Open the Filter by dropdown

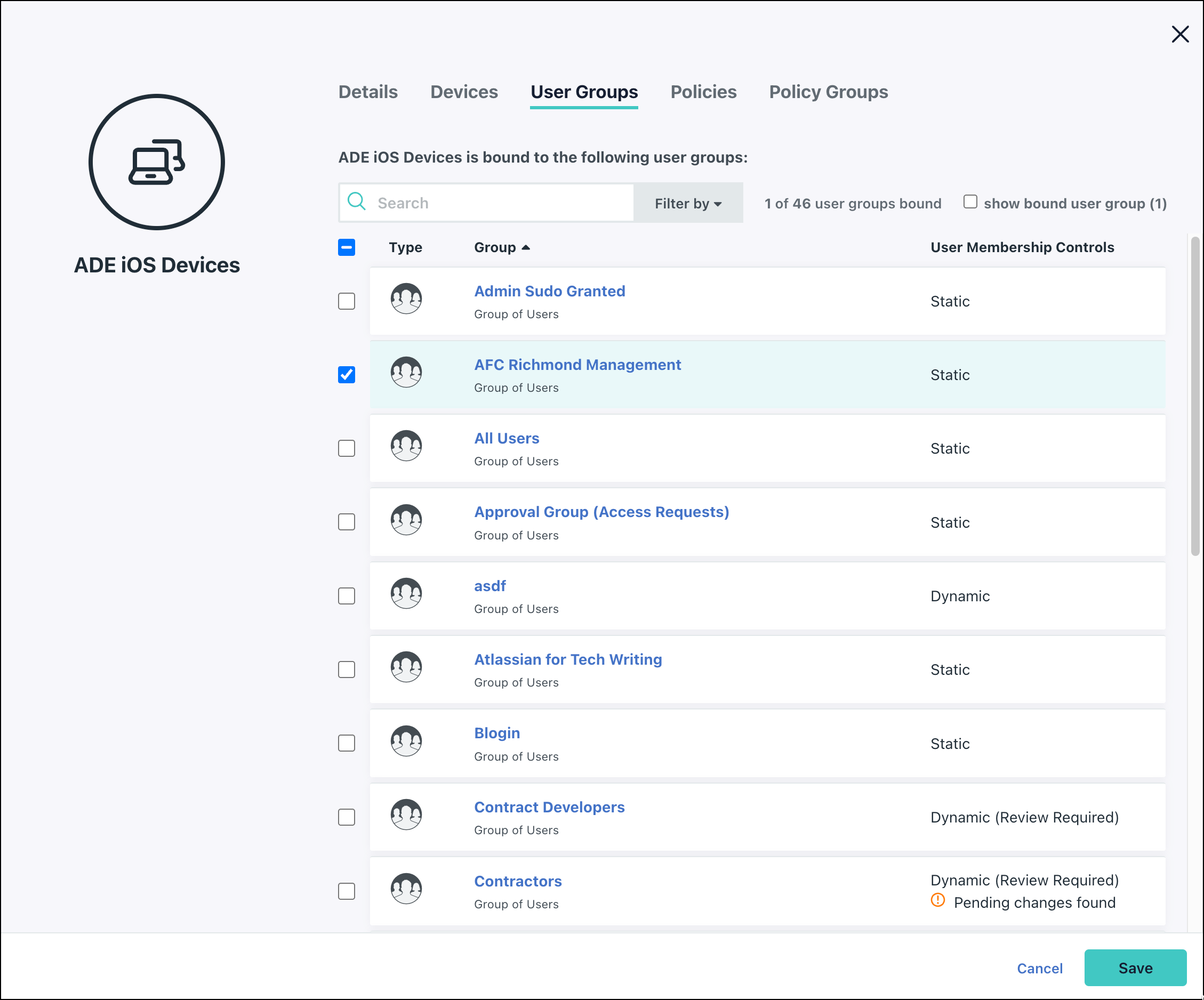point(688,204)
